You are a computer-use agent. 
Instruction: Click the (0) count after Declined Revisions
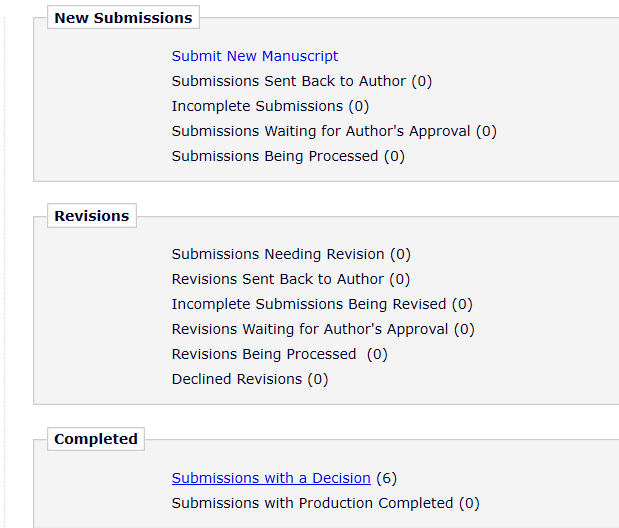[317, 379]
